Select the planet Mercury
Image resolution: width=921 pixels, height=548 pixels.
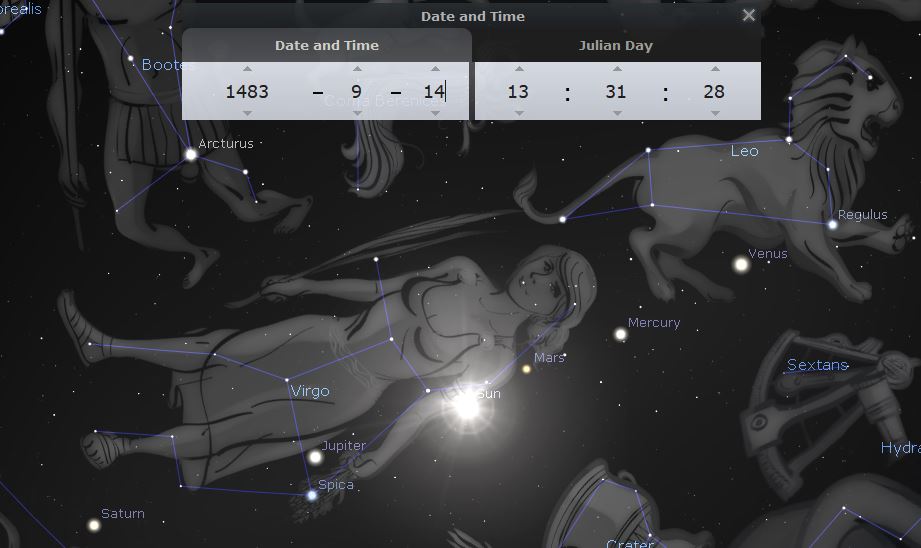tap(620, 335)
